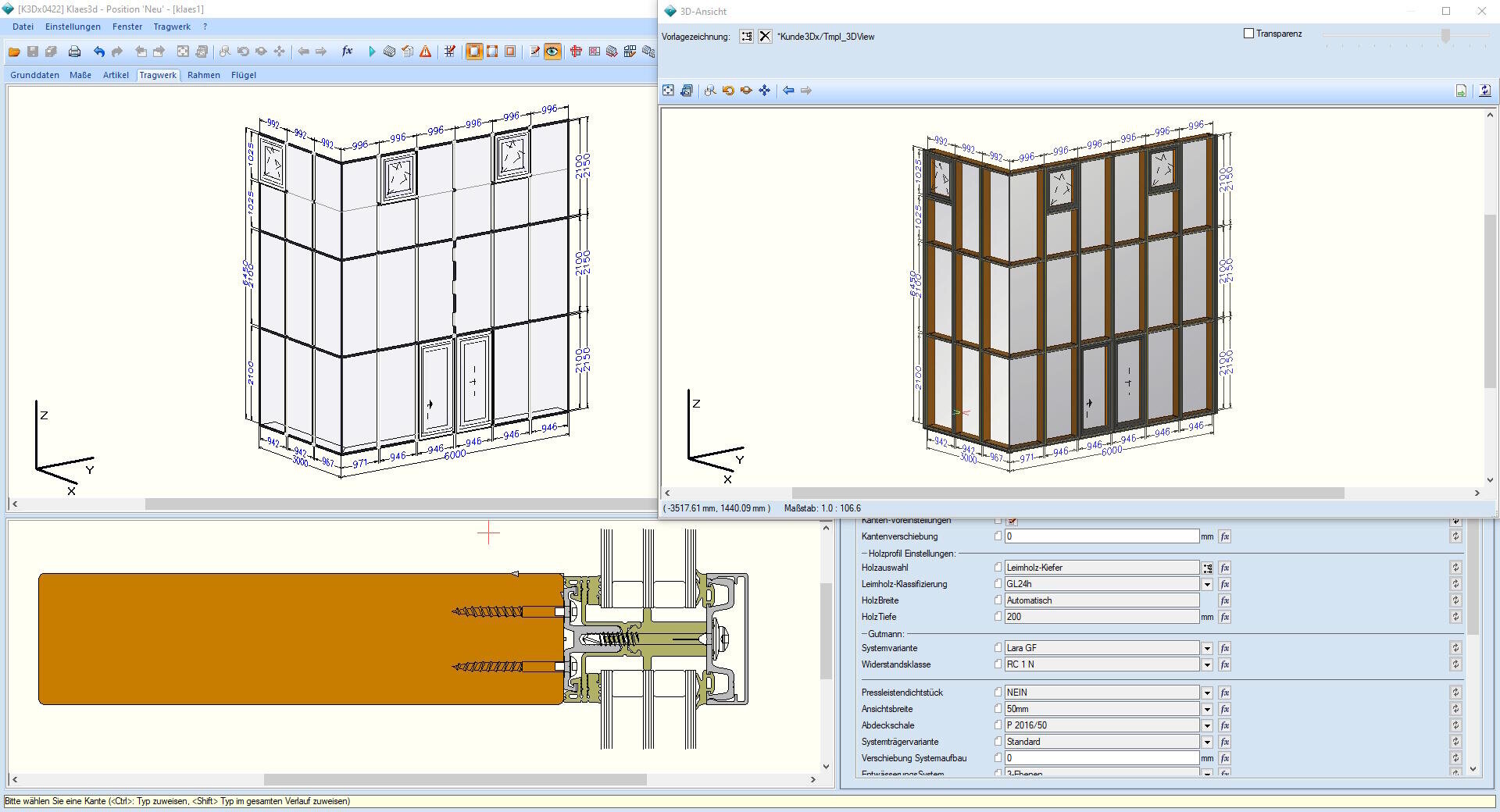Click the blue back arrow in 3D-Ansicht
1500x812 pixels.
[x=788, y=91]
